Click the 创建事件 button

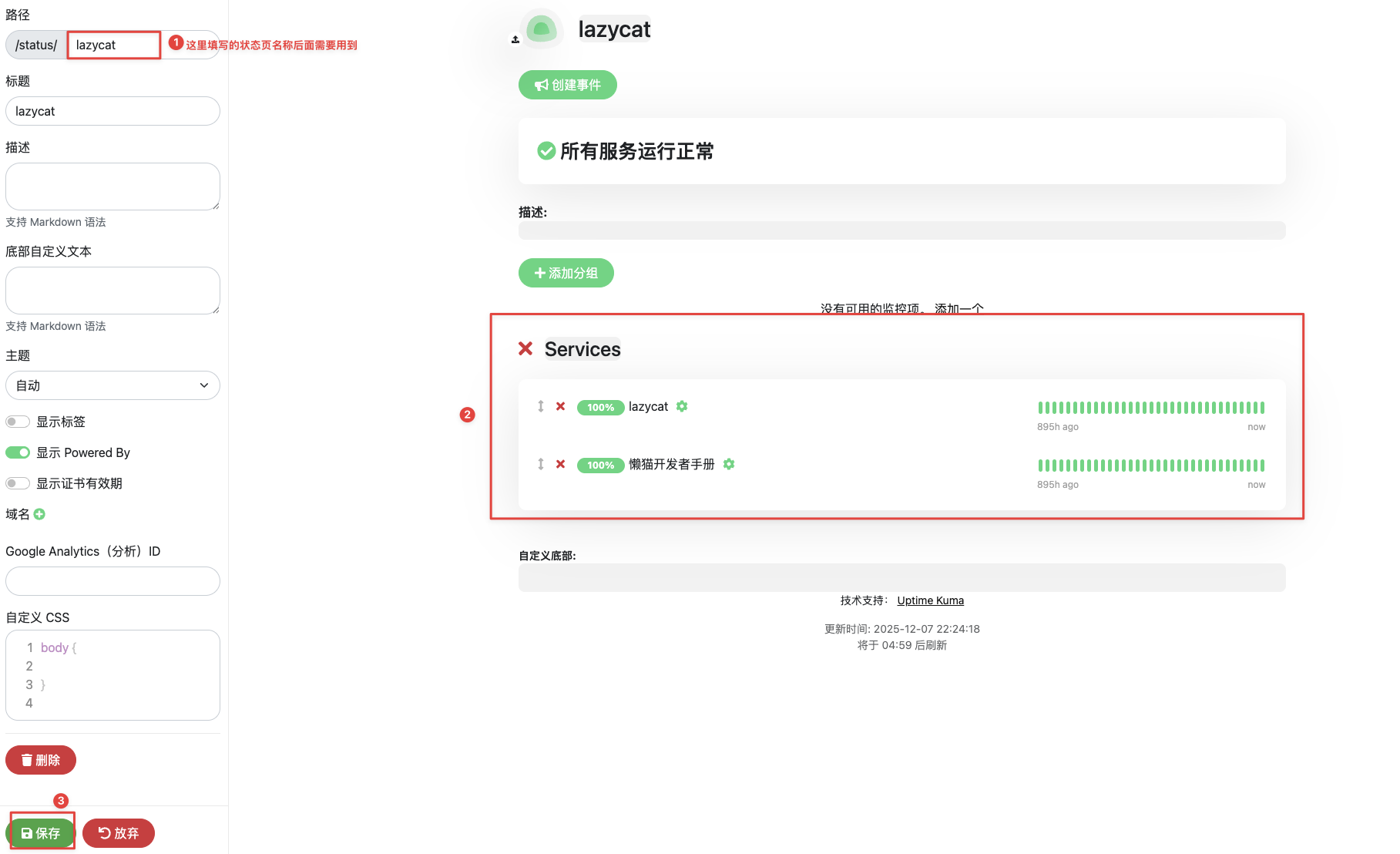(568, 85)
